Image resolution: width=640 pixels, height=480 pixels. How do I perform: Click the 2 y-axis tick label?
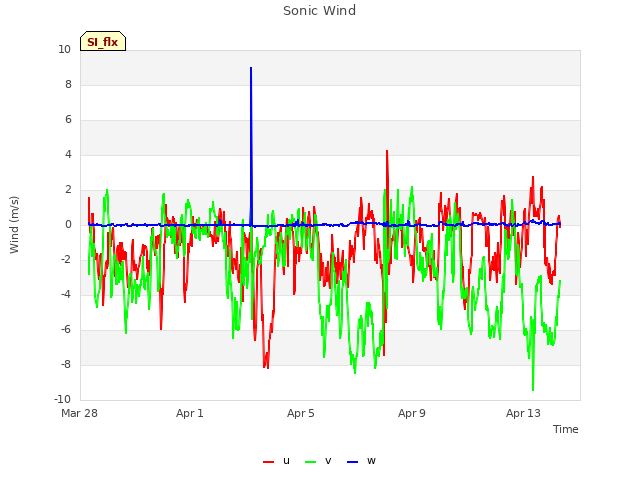pyautogui.click(x=68, y=189)
